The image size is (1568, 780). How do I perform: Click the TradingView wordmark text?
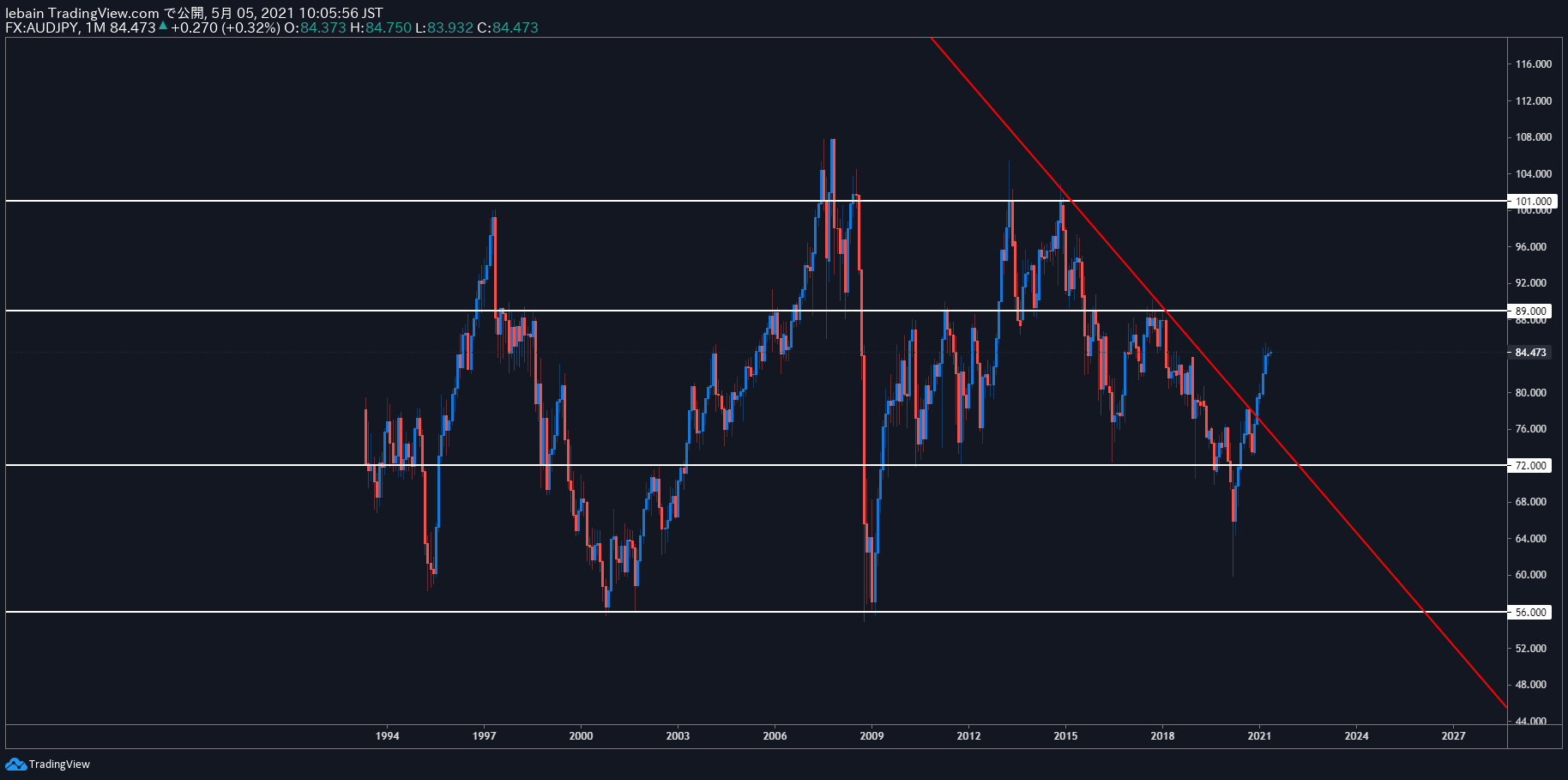point(59,764)
